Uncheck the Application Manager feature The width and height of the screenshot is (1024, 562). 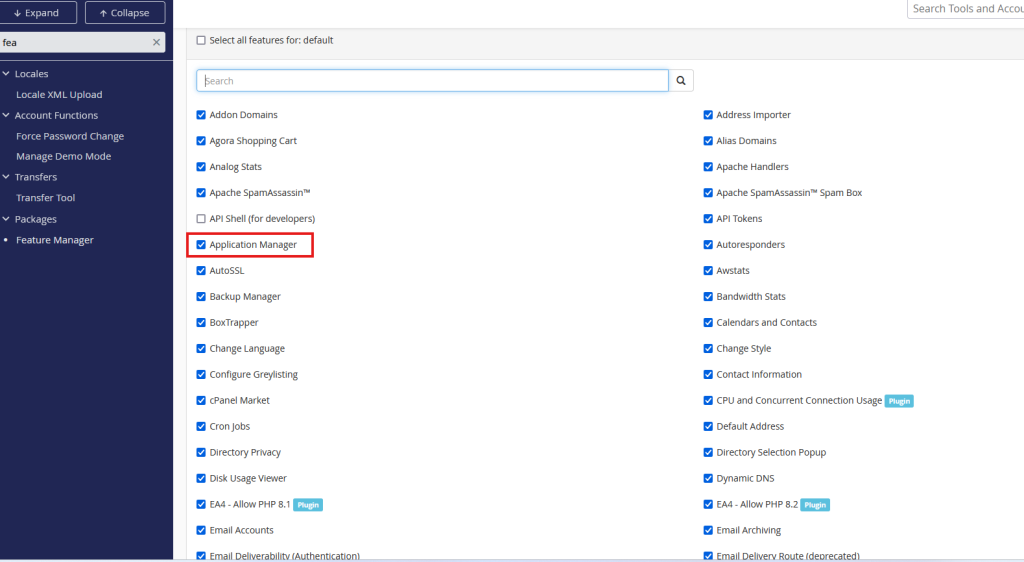pos(201,245)
